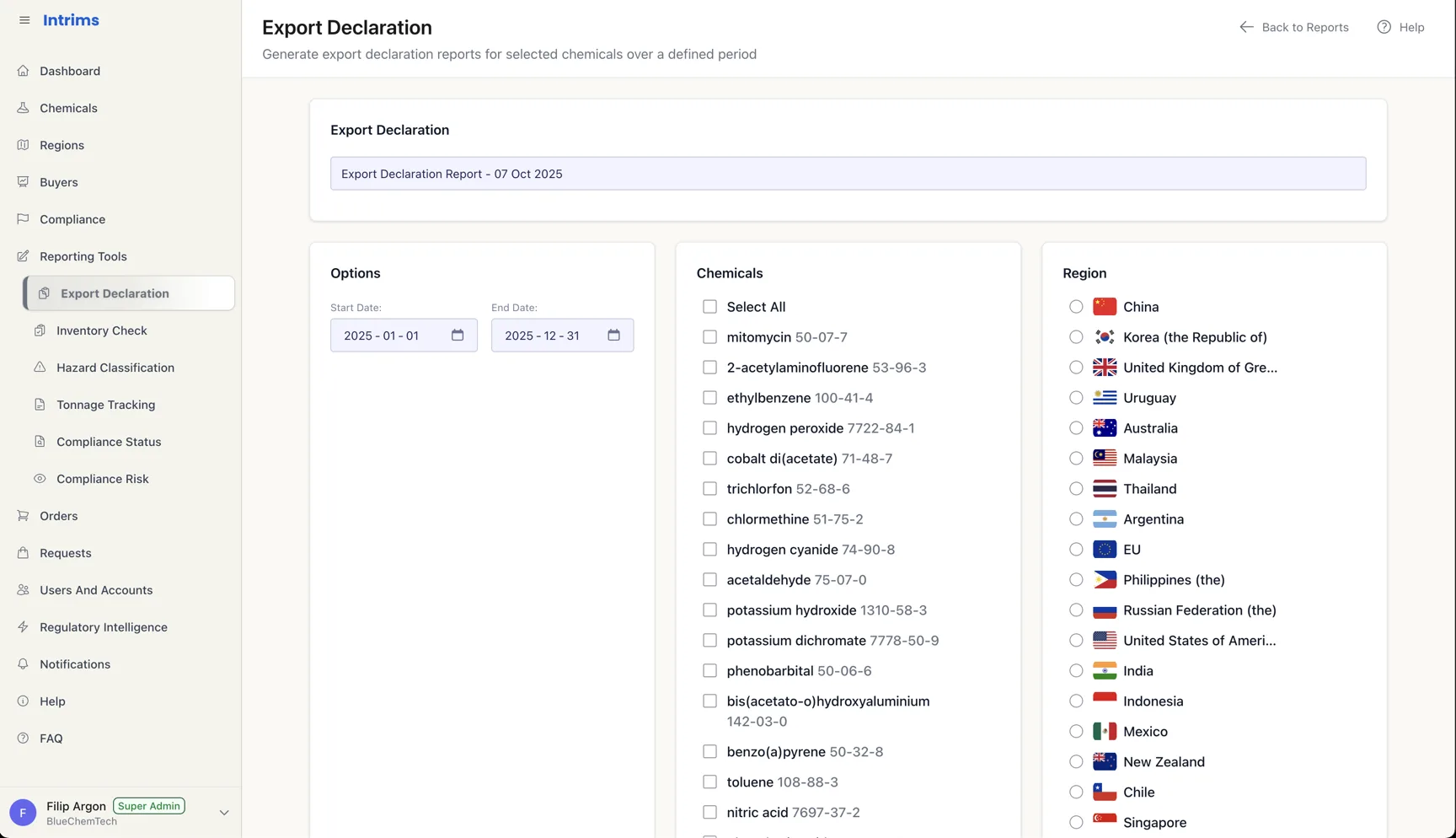Click the Reporting Tools edit icon
This screenshot has height=838, width=1456.
(x=23, y=256)
